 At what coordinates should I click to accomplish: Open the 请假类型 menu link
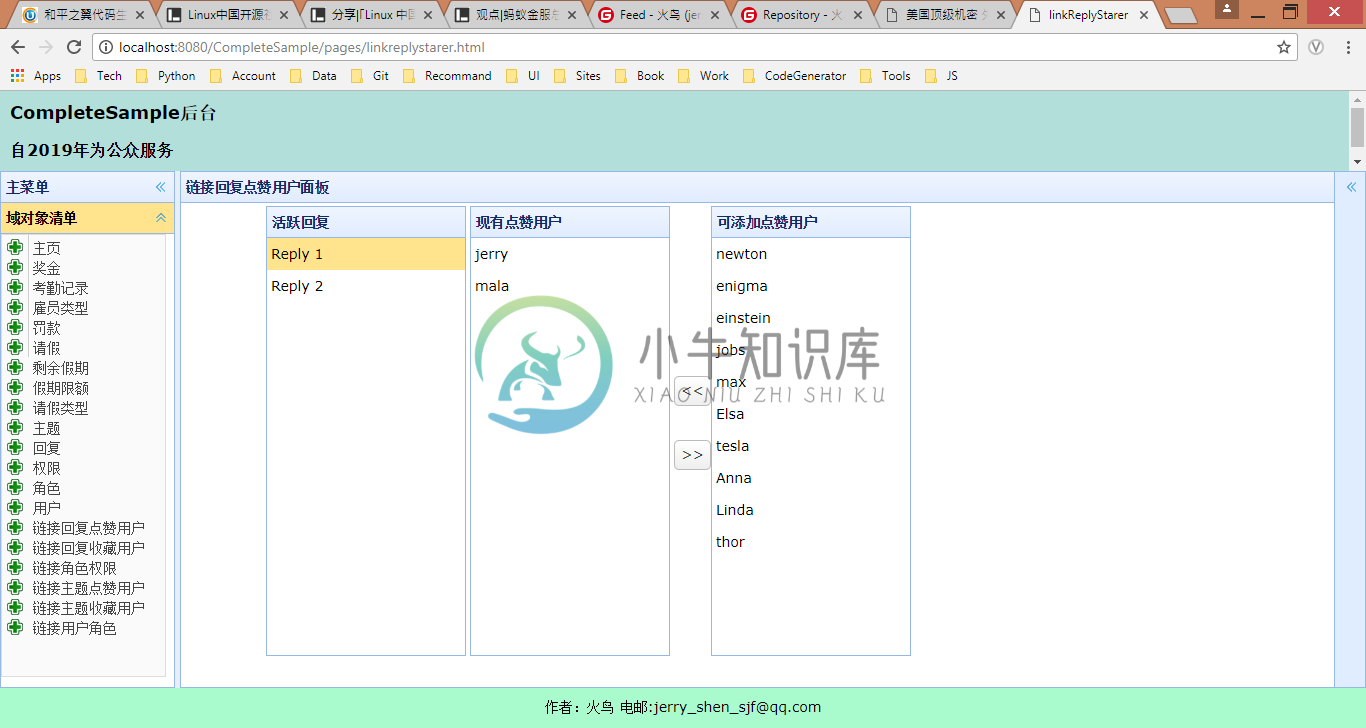click(60, 408)
